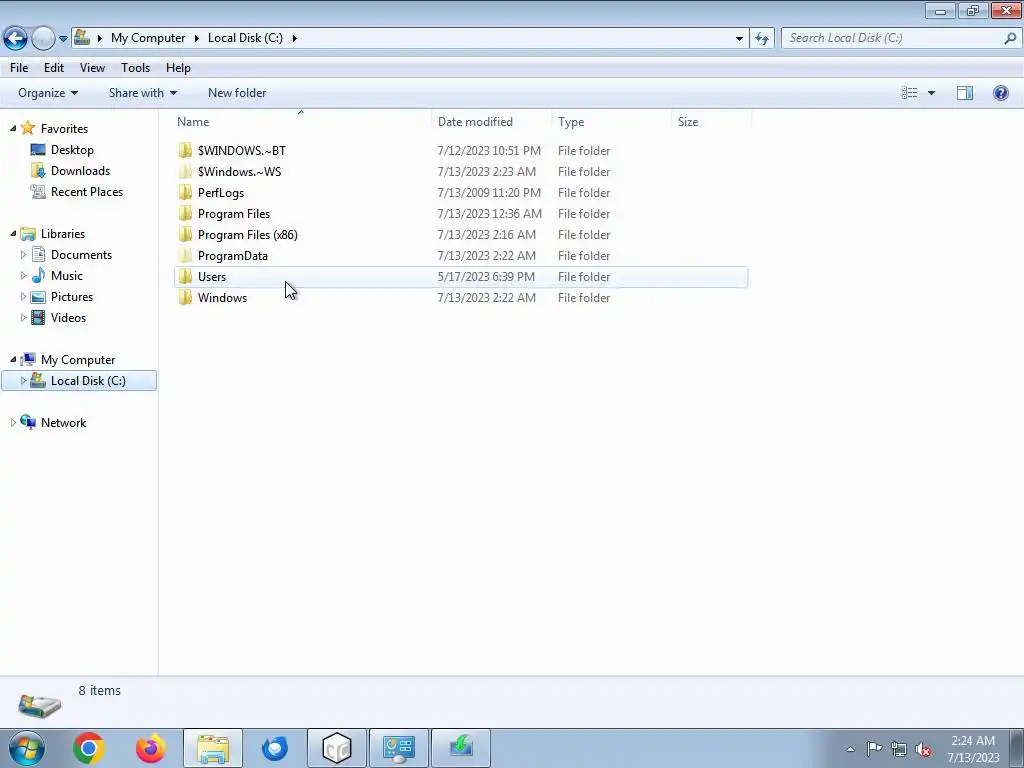Viewport: 1024px width, 768px height.
Task: Expand the Music library
Action: point(24,276)
